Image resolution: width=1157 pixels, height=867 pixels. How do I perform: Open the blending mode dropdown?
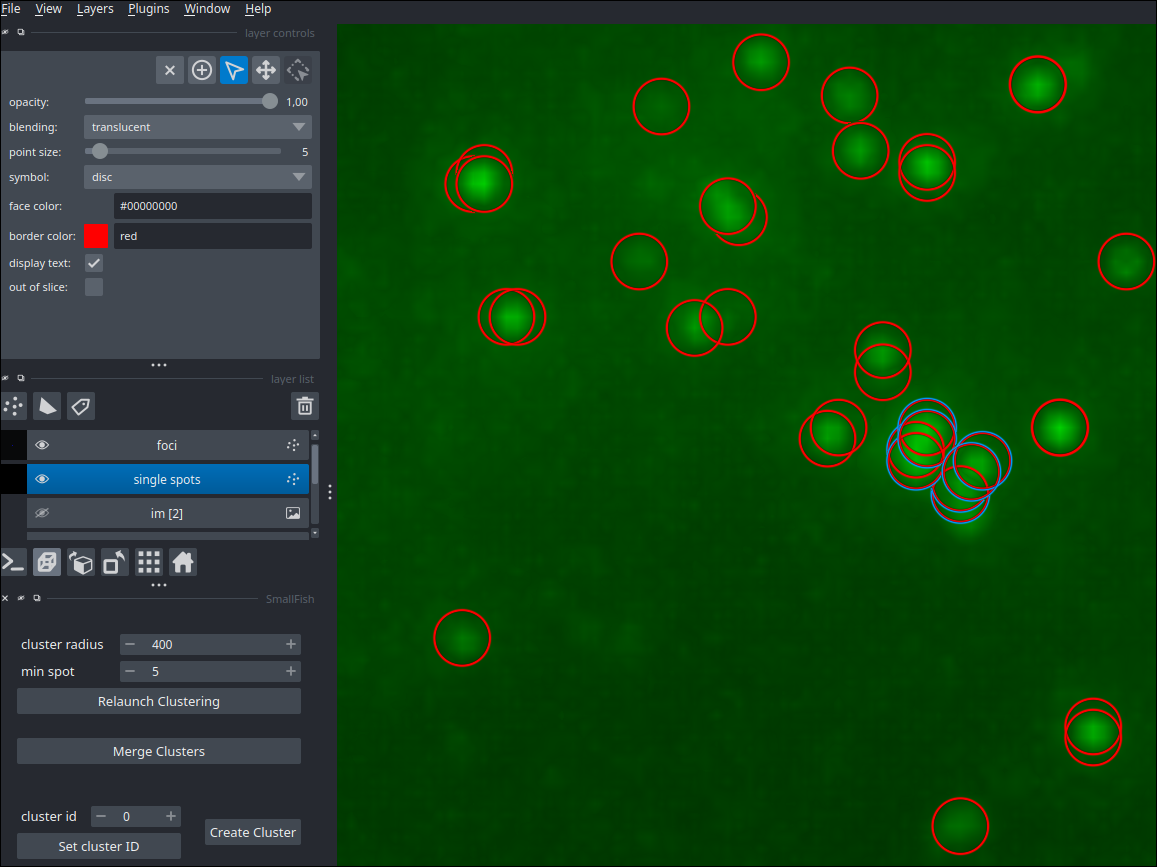tap(198, 127)
